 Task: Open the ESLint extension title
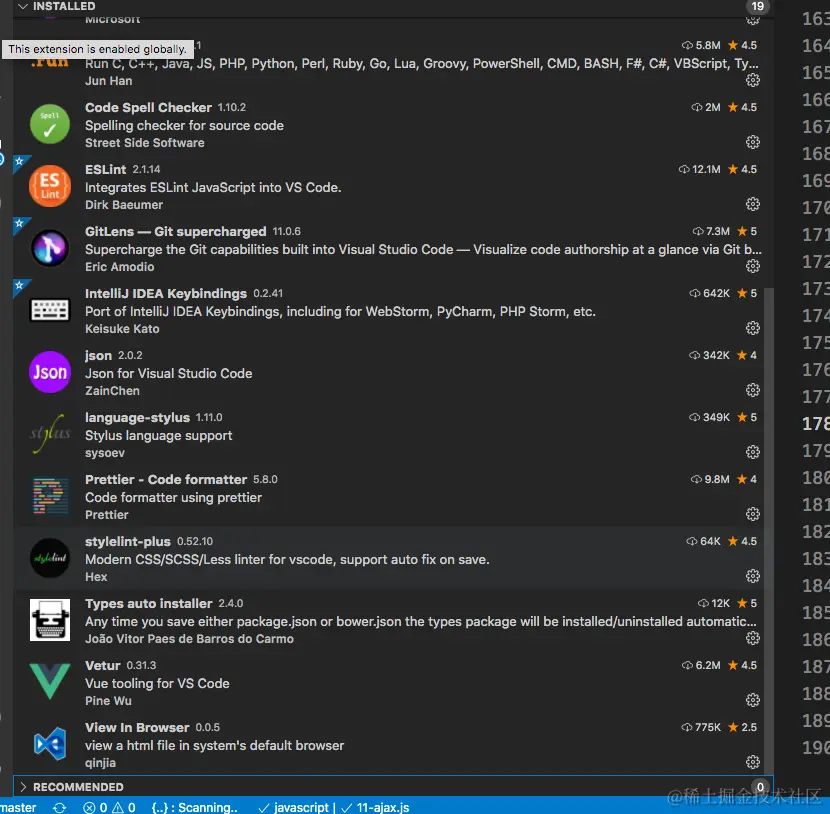[105, 169]
